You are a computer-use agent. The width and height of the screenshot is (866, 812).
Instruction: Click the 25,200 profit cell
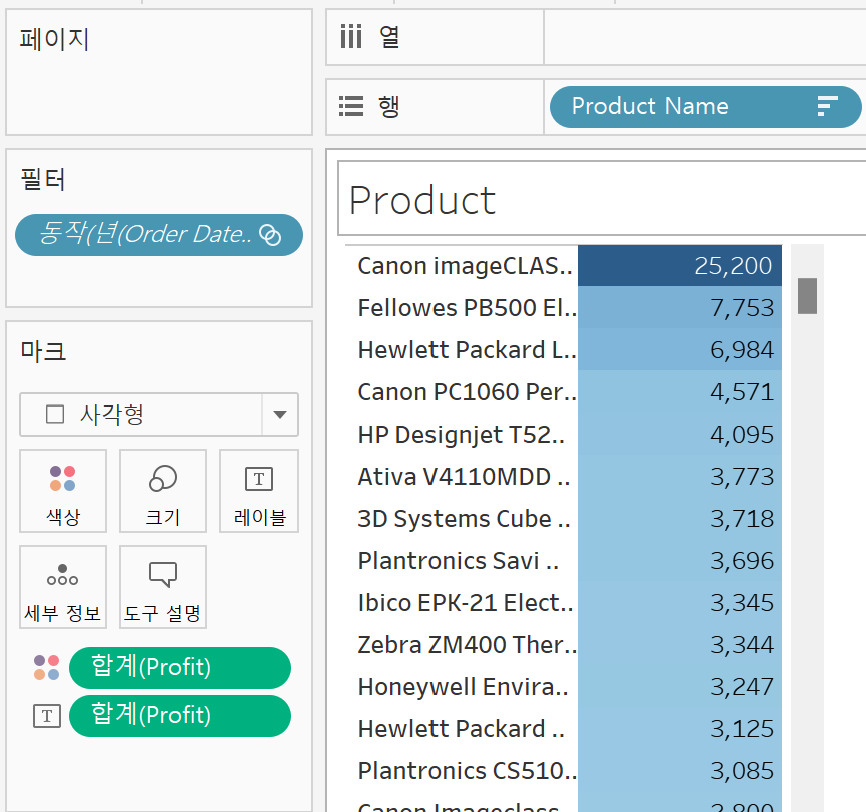click(x=680, y=266)
